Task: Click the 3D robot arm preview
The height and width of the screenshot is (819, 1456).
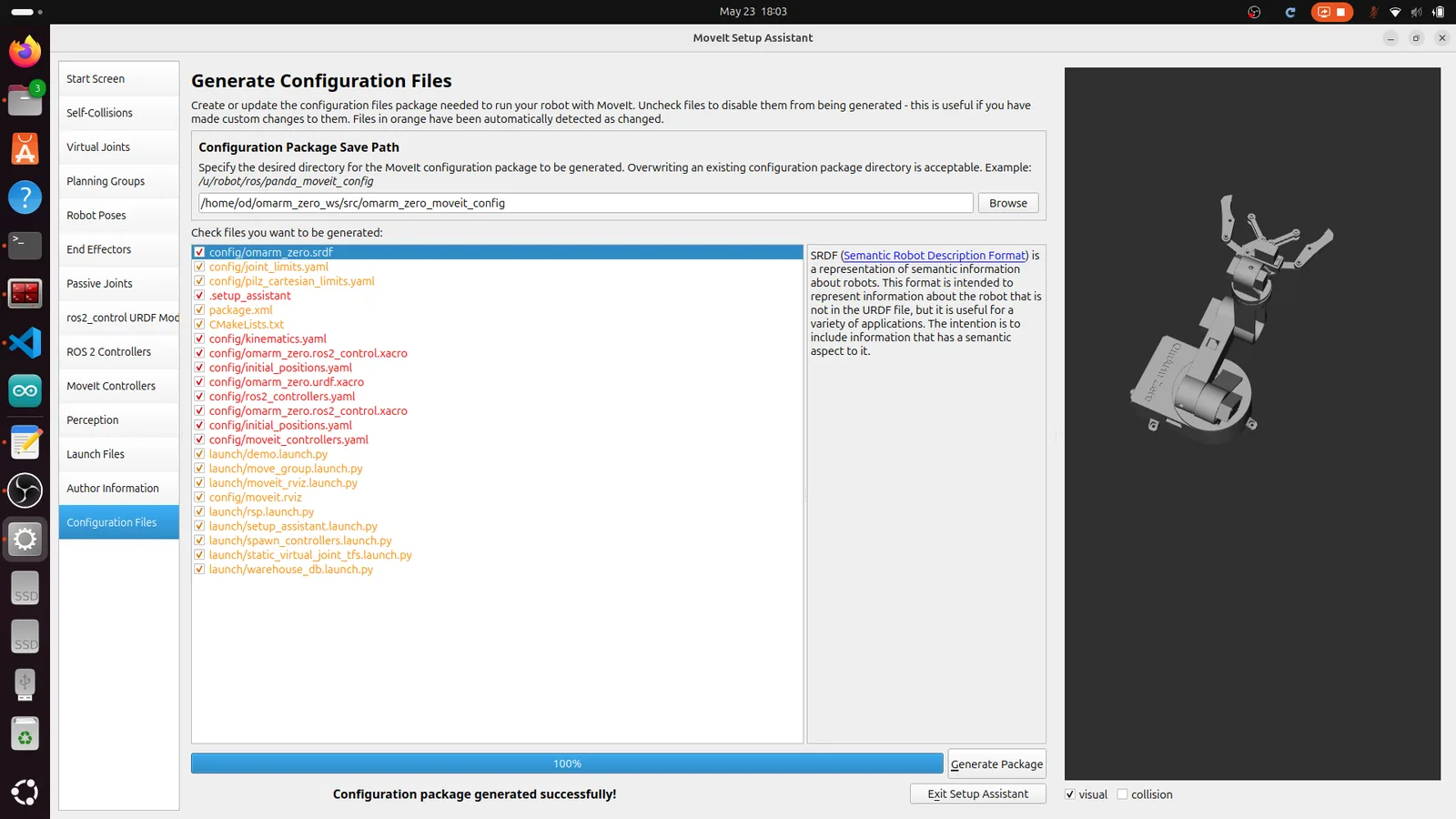Action: click(1252, 423)
